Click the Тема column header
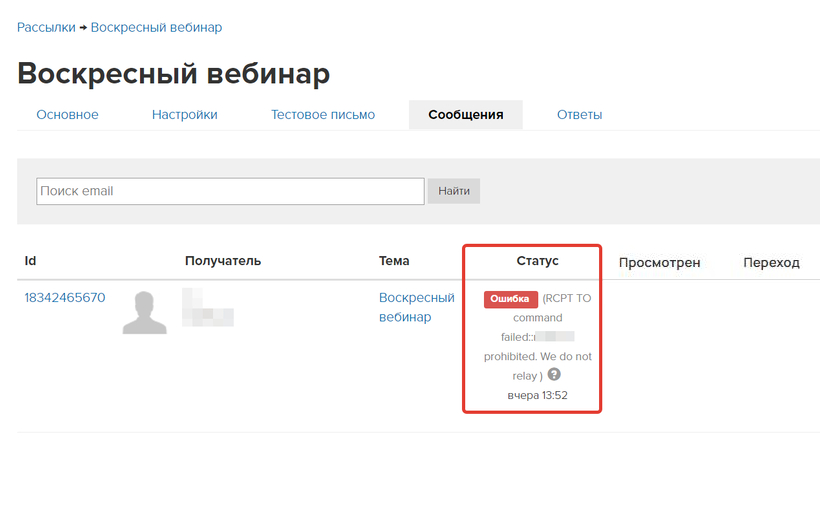Screen dimensions: 820x527 point(394,260)
